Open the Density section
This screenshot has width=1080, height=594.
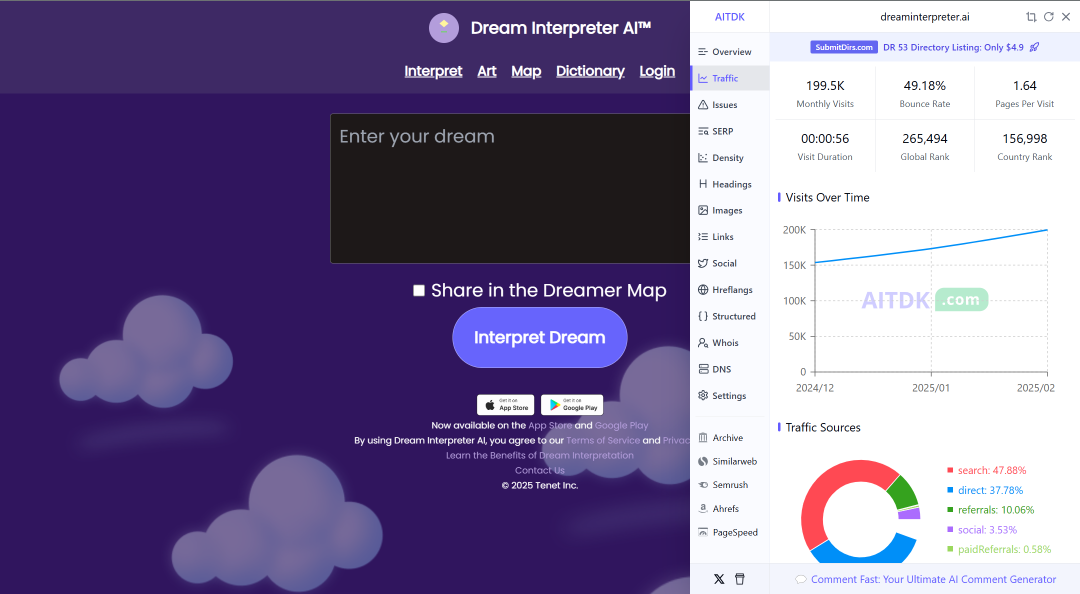click(729, 158)
